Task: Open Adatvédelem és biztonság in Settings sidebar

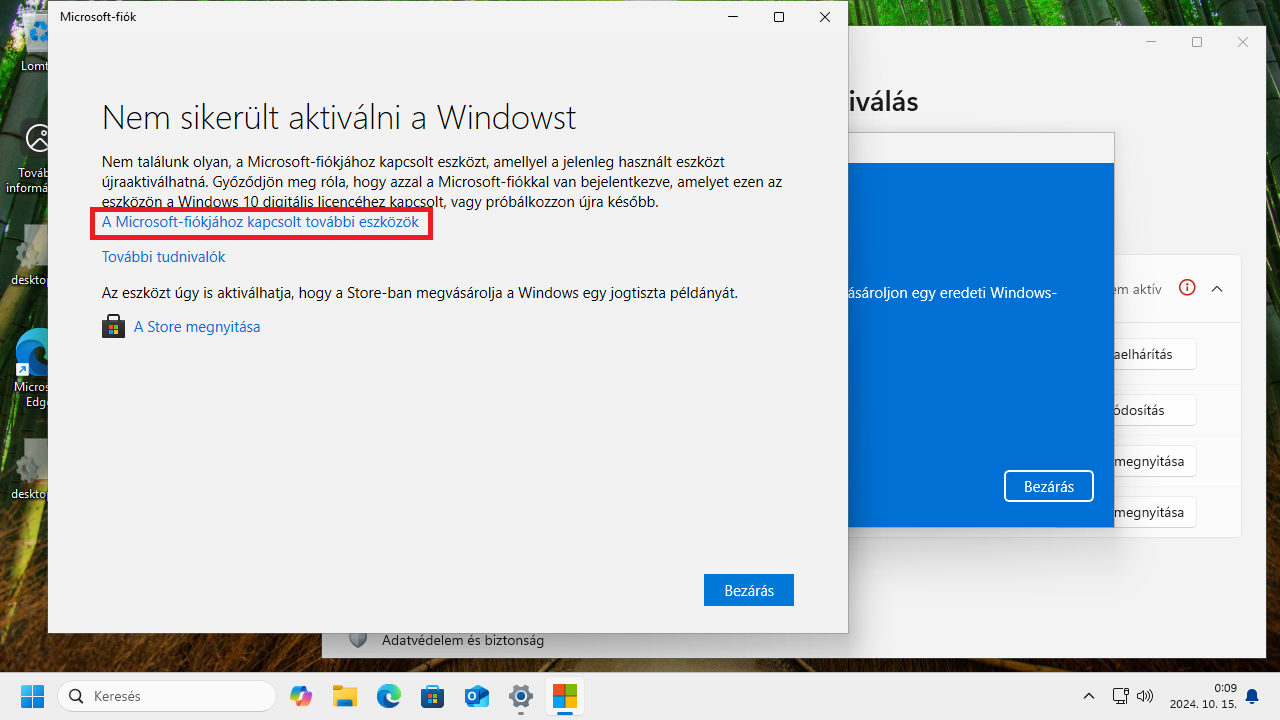Action: tap(463, 640)
